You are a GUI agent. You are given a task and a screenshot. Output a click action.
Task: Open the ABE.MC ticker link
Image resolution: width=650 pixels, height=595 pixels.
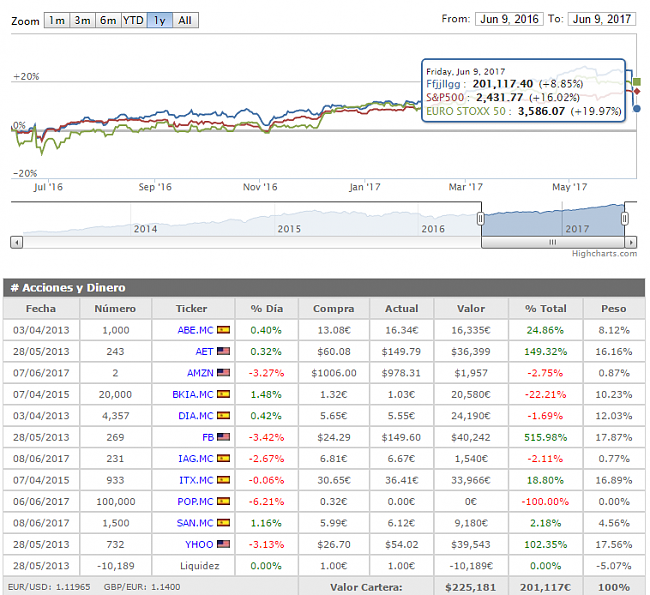point(195,330)
